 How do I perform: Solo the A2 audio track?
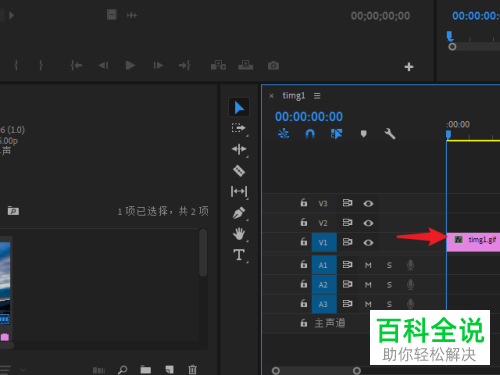coord(389,285)
